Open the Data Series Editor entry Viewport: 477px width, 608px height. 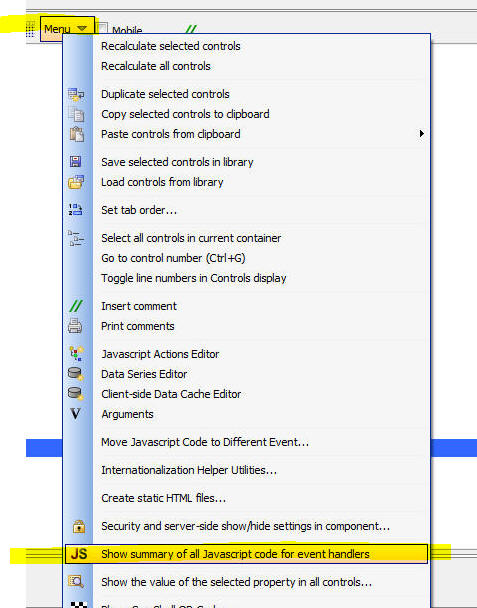pos(144,374)
